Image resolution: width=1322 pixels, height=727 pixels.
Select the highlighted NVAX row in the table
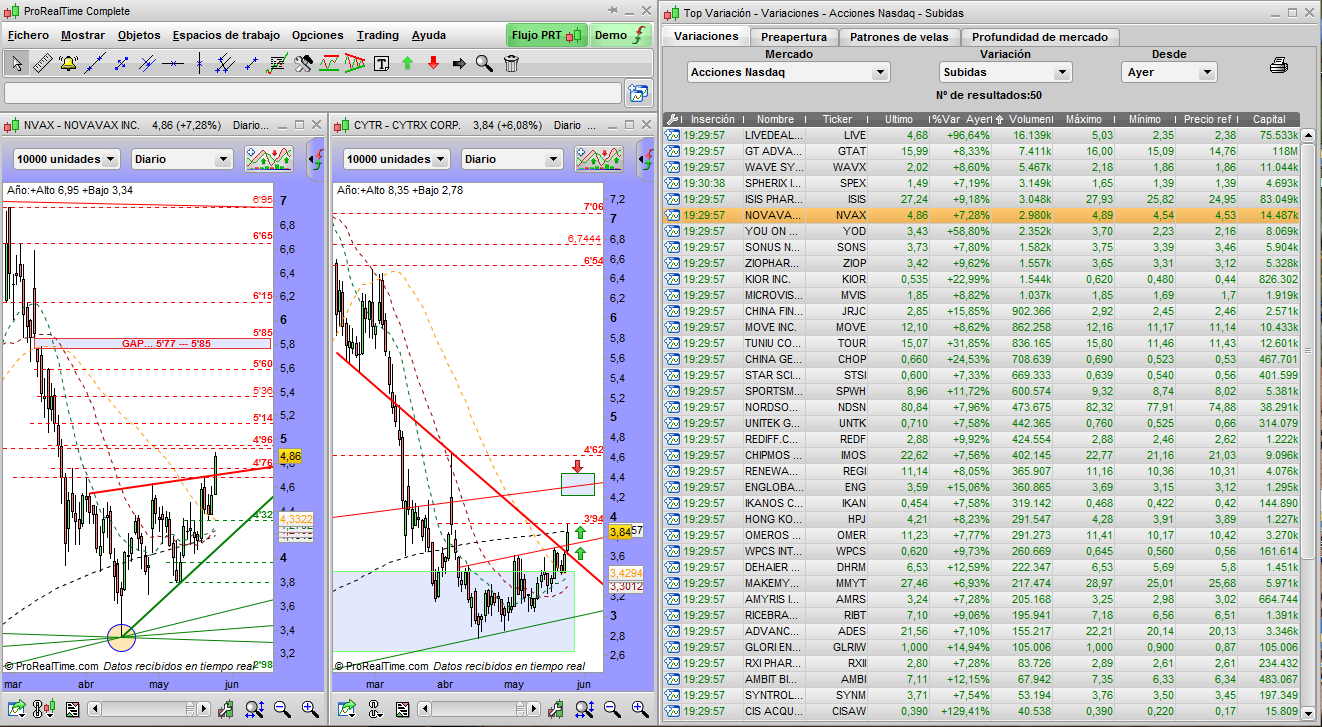(982, 215)
